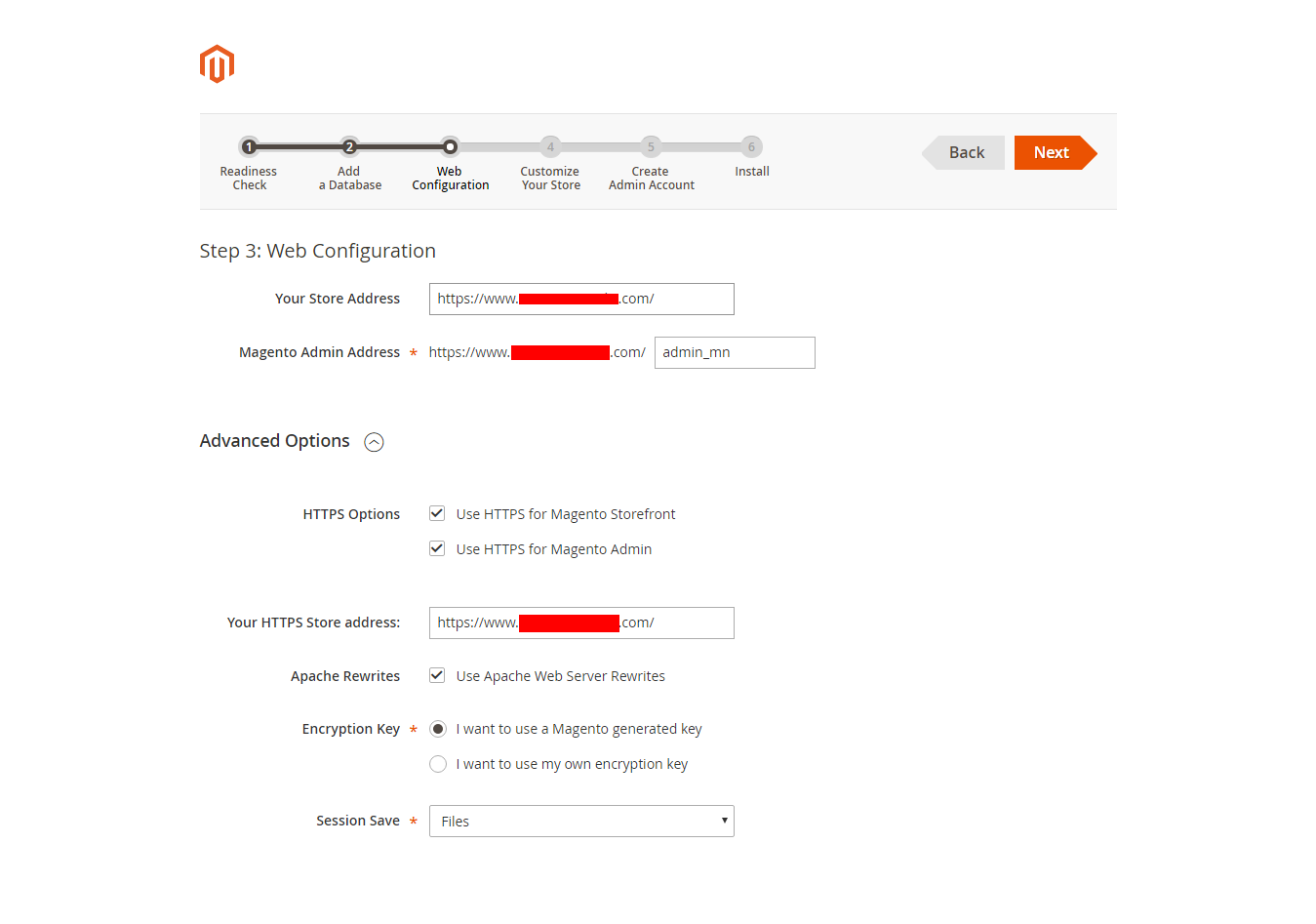Select I want to use my own encryption key
The width and height of the screenshot is (1316, 924).
tap(437, 764)
